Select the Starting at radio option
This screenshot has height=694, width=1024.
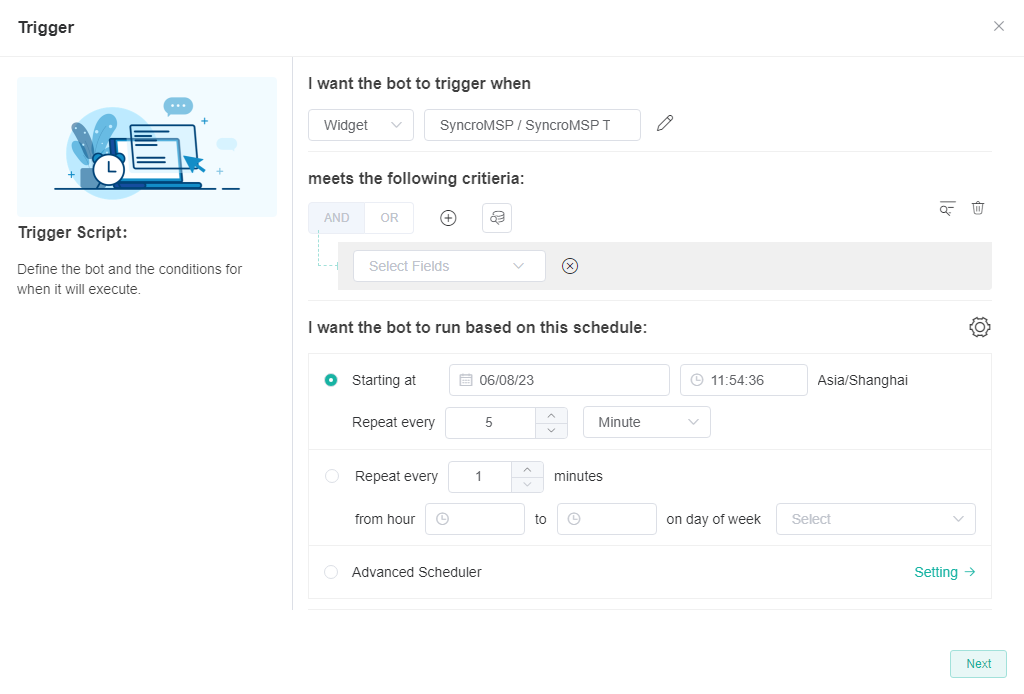coord(331,380)
